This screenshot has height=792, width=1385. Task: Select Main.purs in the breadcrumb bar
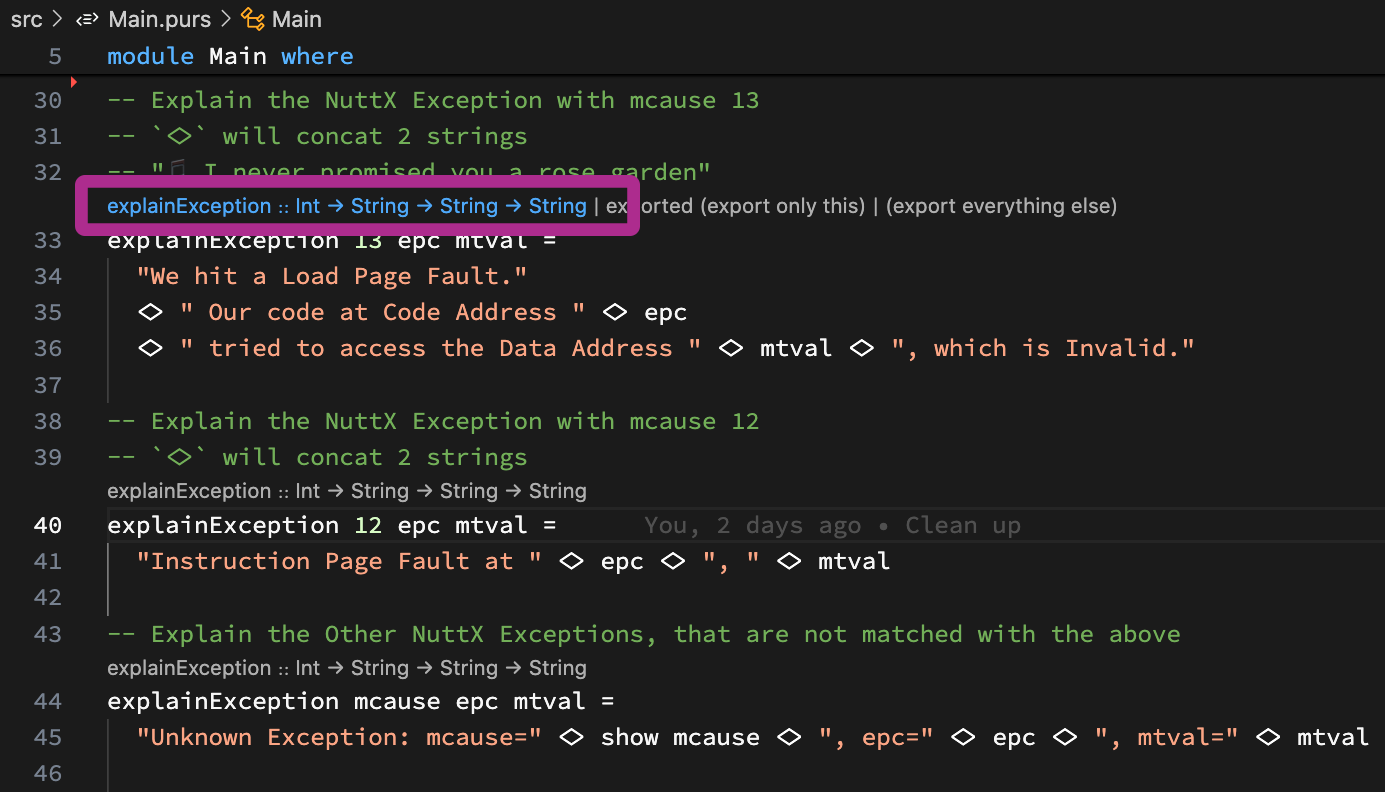click(x=158, y=19)
